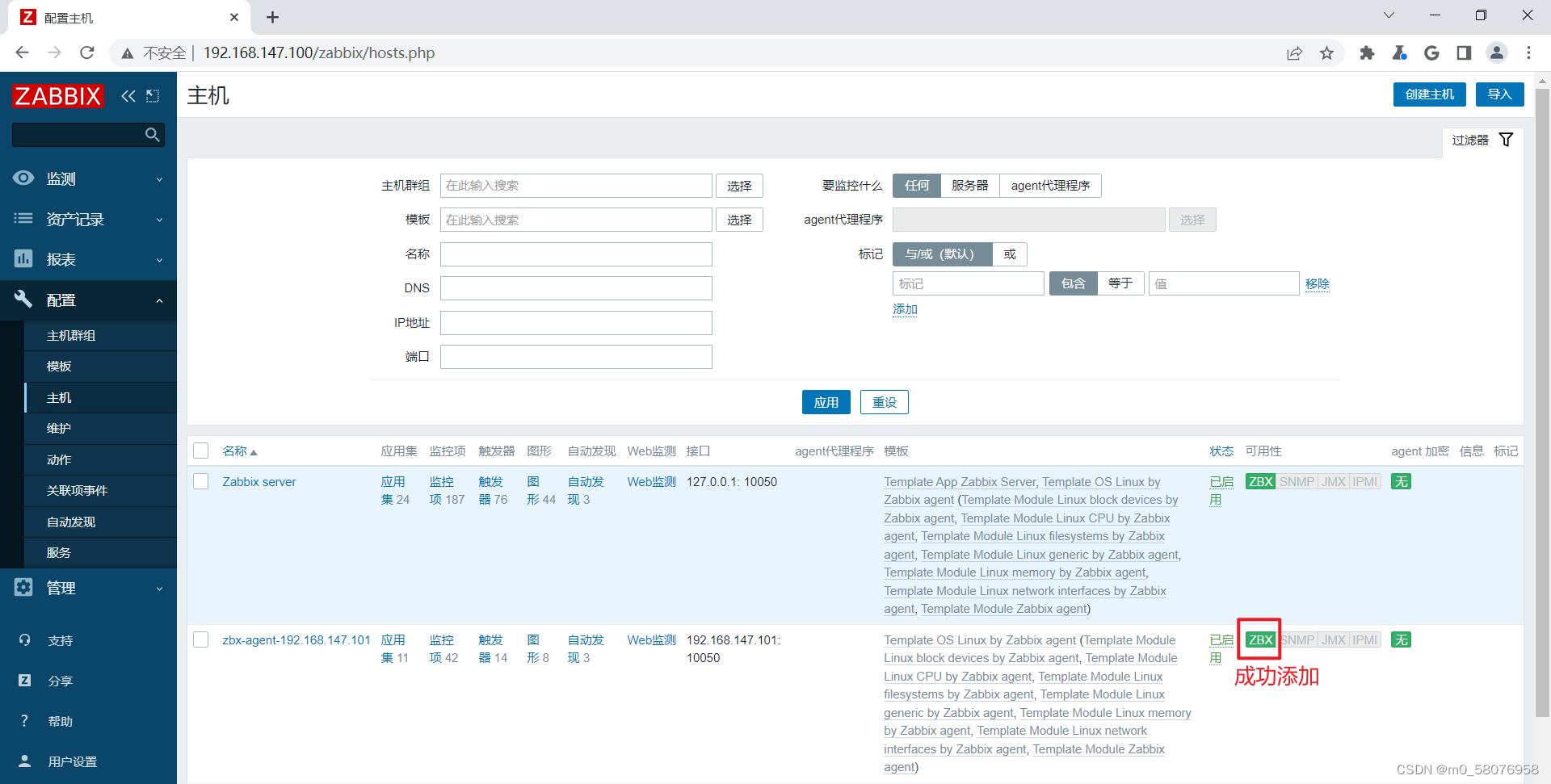Image resolution: width=1551 pixels, height=784 pixels.
Task: Open 主机群组 submenu item
Action: click(100, 335)
